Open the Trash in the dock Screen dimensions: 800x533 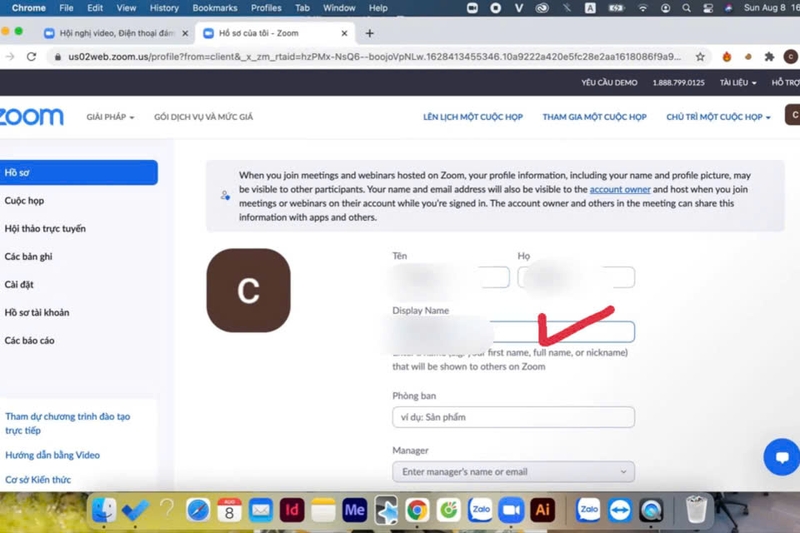click(x=696, y=510)
